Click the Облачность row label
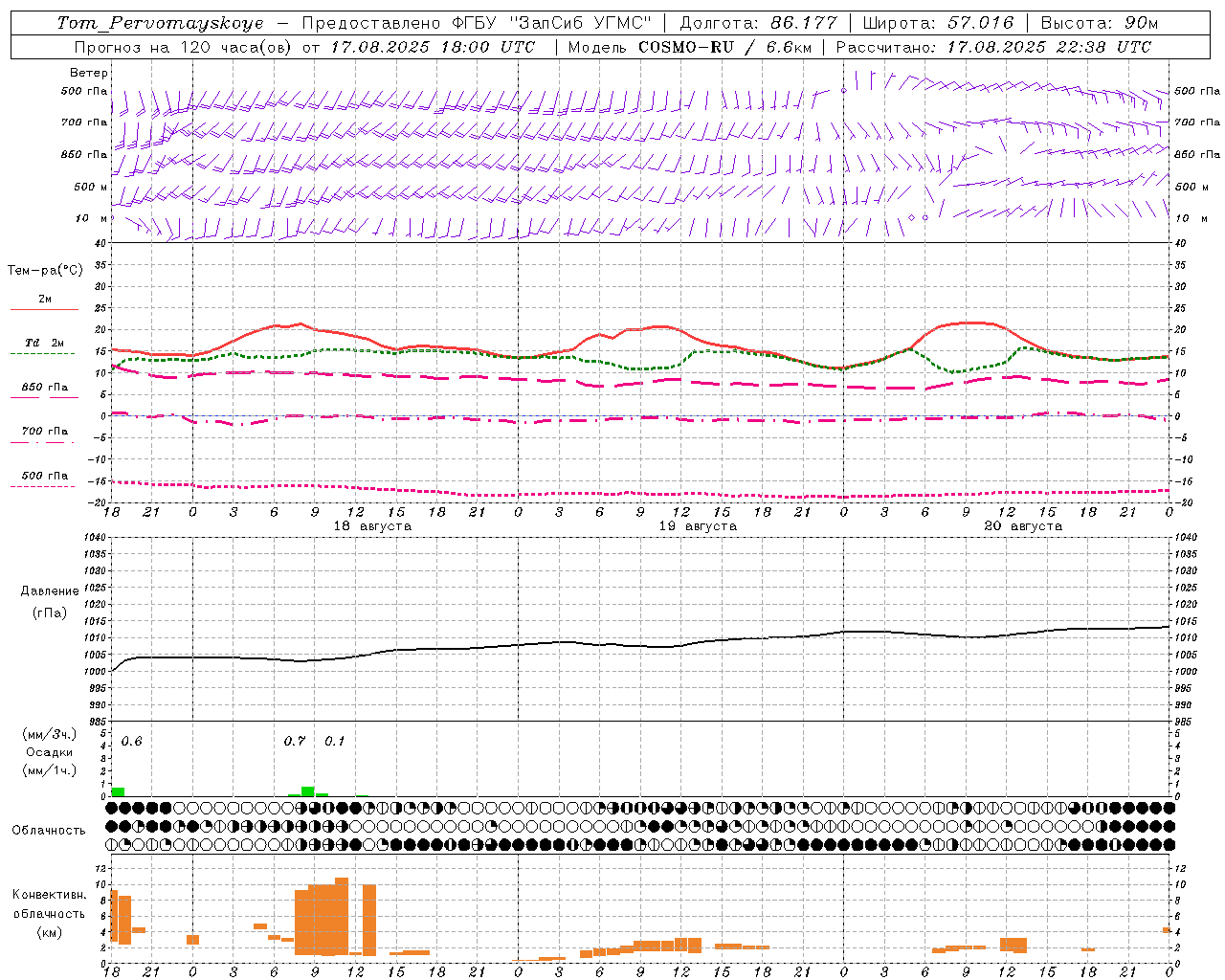The height and width of the screenshot is (980, 1225). [x=49, y=831]
